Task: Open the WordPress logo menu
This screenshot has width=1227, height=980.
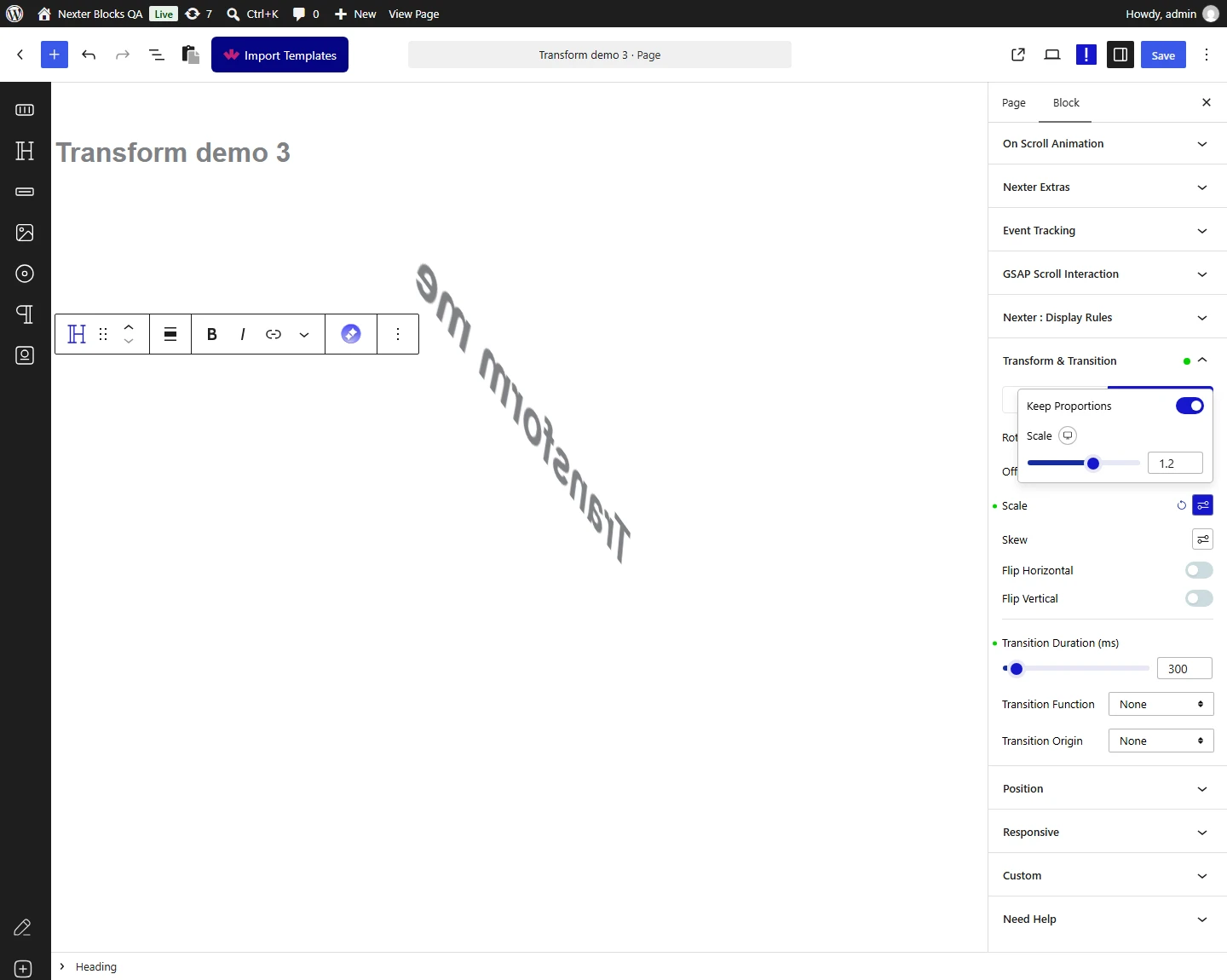Action: click(x=14, y=14)
